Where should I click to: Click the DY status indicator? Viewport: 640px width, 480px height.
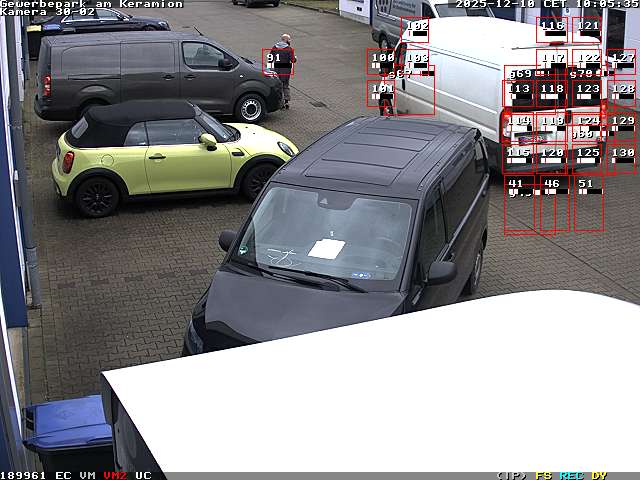(599, 475)
